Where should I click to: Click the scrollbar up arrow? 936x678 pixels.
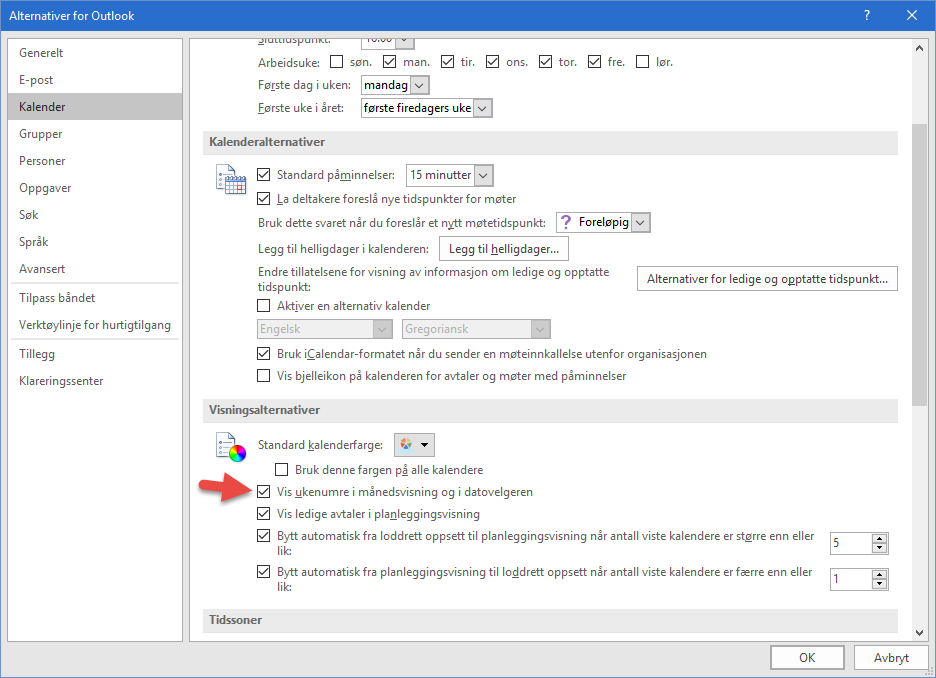tap(919, 48)
